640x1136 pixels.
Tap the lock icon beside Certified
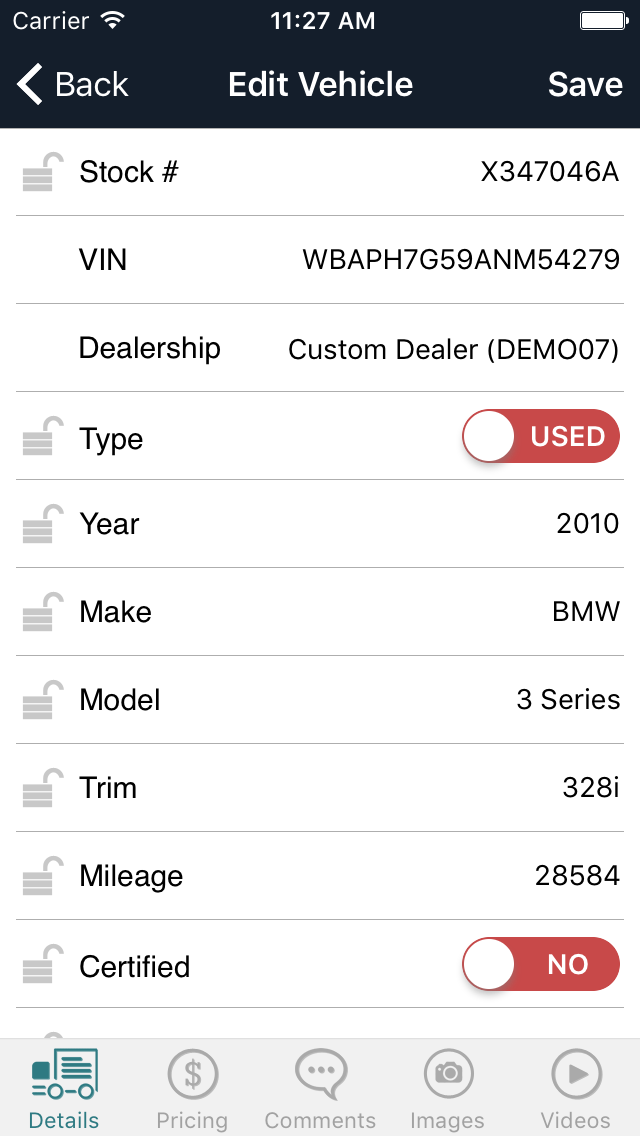click(42, 965)
